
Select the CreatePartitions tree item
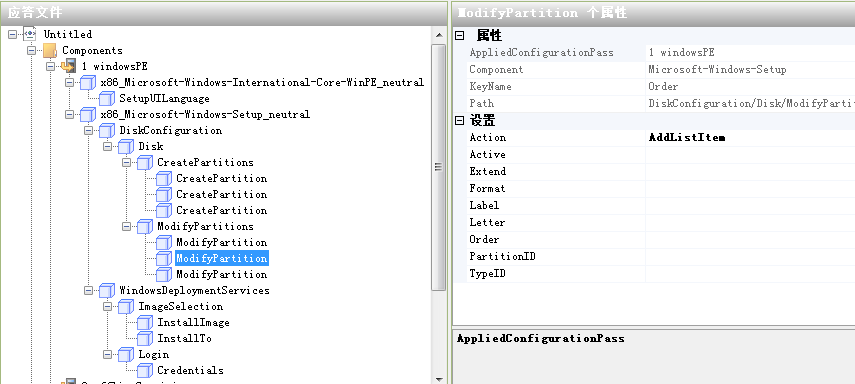point(206,163)
